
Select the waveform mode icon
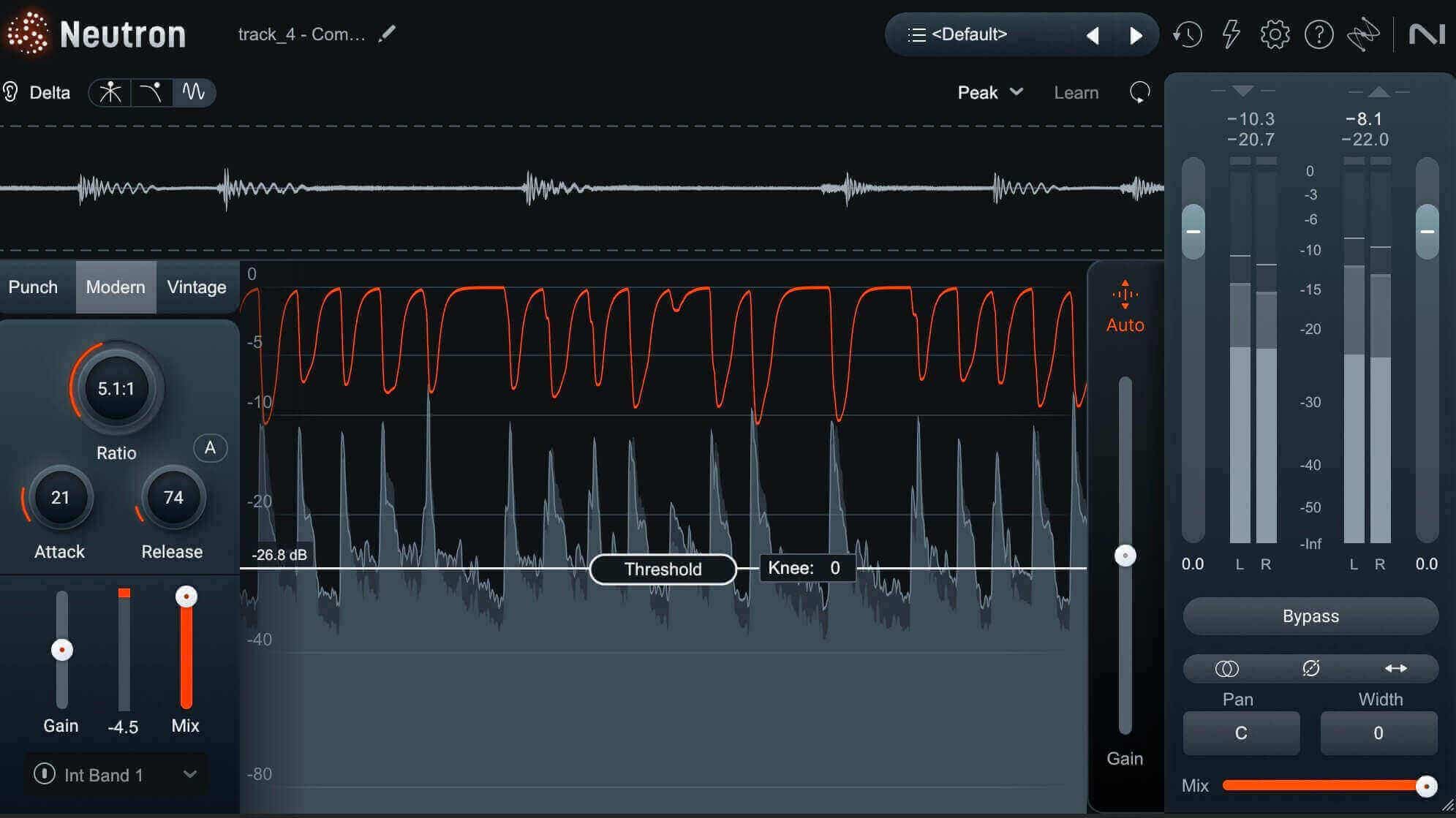[194, 92]
